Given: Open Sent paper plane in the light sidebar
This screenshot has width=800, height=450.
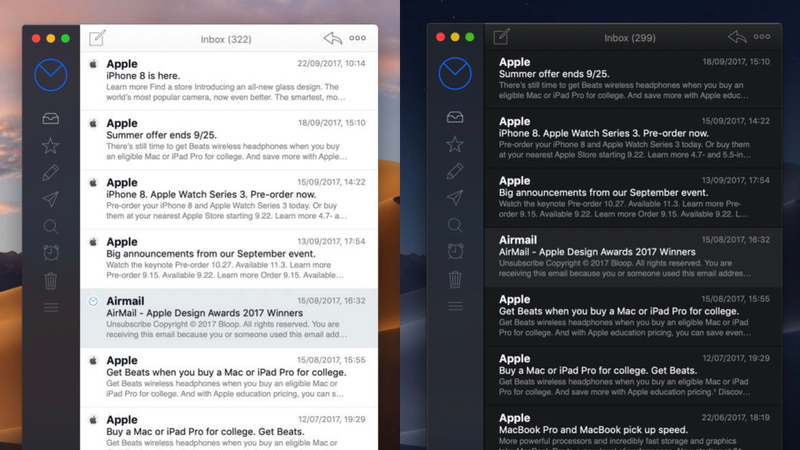Looking at the screenshot, I should click(x=51, y=199).
